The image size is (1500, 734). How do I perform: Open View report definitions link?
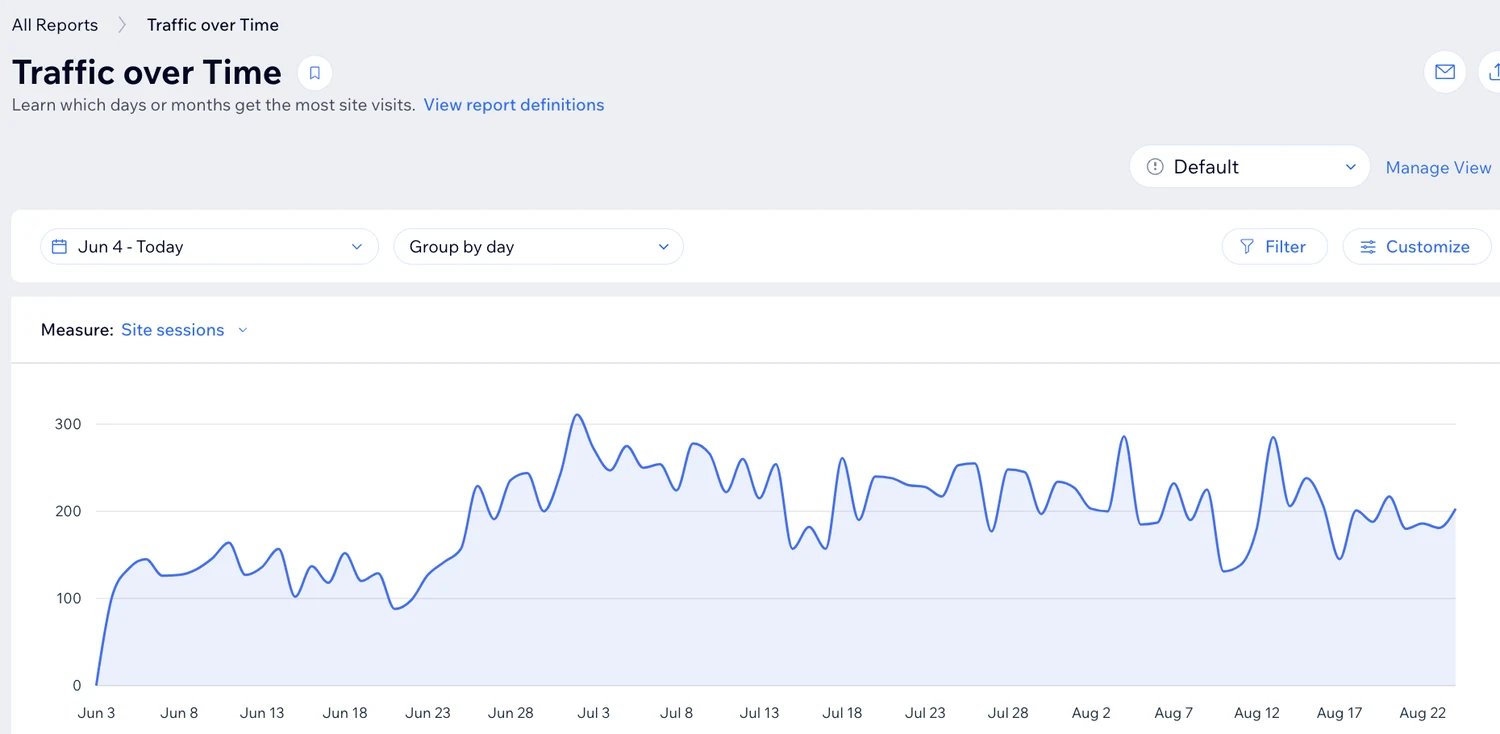tap(514, 105)
